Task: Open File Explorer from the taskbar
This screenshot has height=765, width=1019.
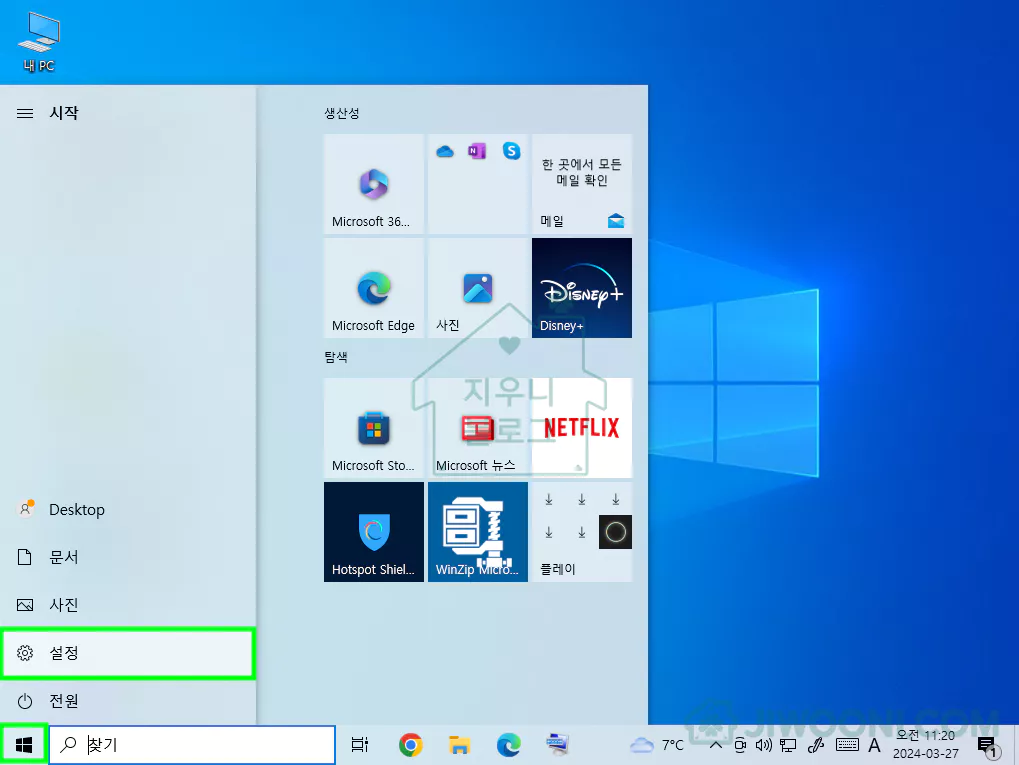Action: tap(459, 745)
